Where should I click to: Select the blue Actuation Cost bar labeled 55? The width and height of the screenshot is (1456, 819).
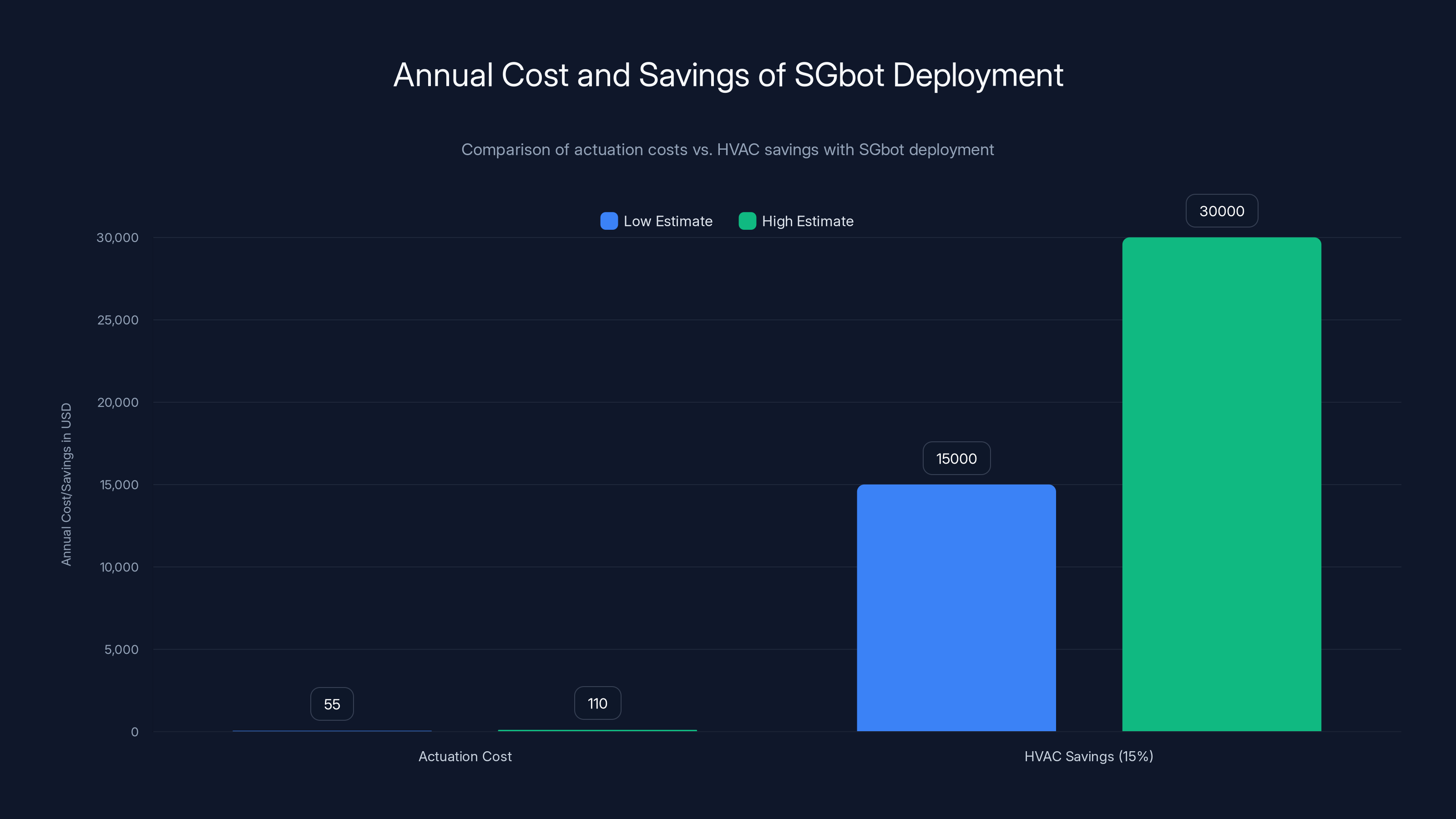tap(331, 730)
